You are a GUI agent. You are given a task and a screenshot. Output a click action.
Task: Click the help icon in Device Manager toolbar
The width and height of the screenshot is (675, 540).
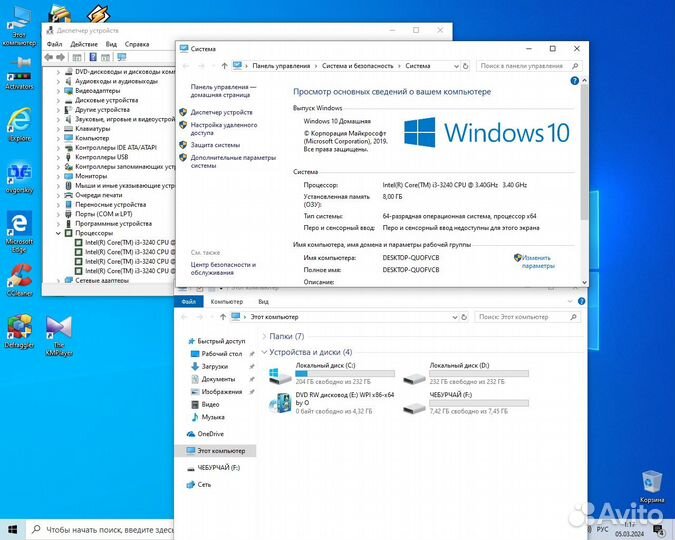point(93,57)
